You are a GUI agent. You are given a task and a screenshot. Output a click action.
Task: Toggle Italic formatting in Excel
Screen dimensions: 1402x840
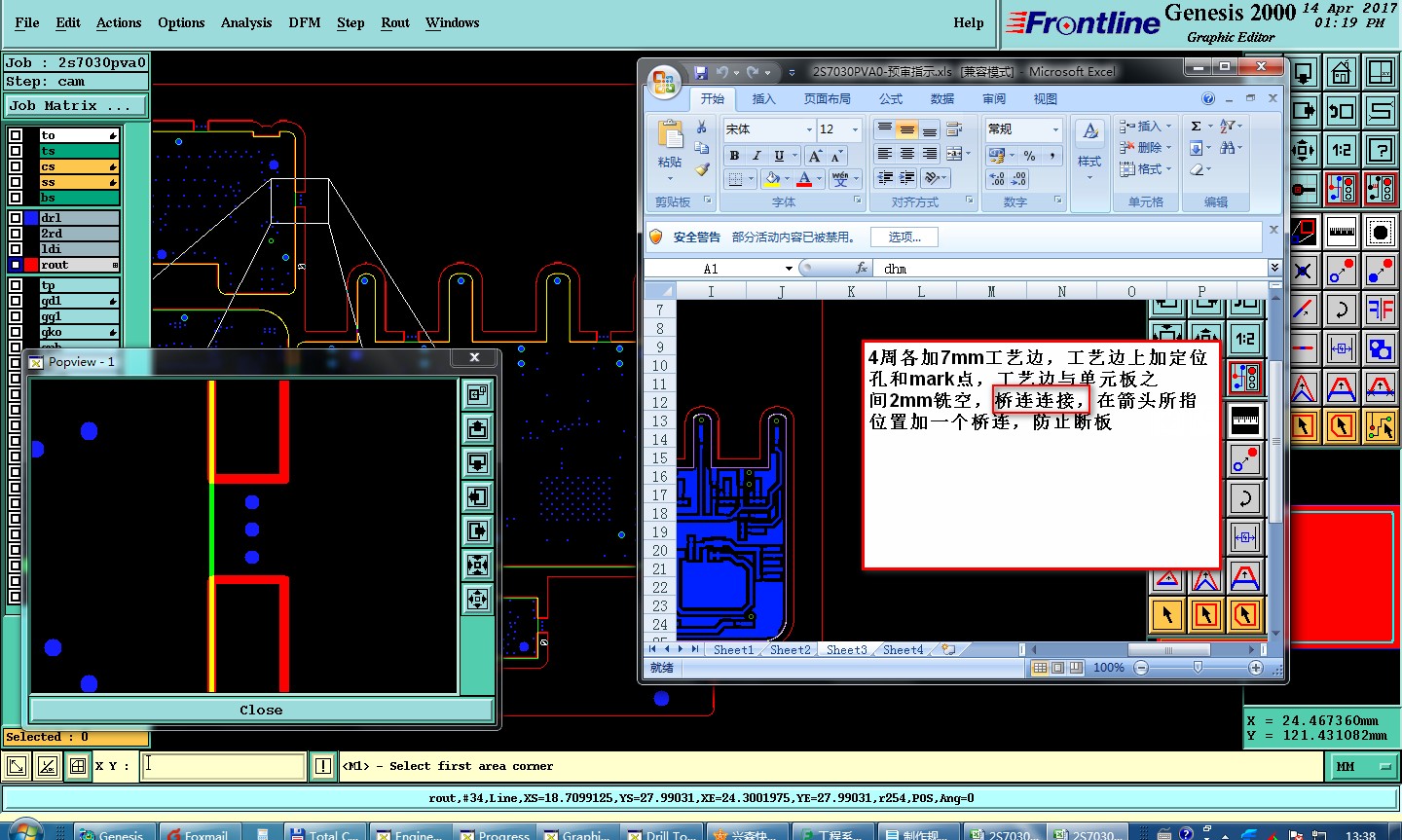pyautogui.click(x=756, y=156)
